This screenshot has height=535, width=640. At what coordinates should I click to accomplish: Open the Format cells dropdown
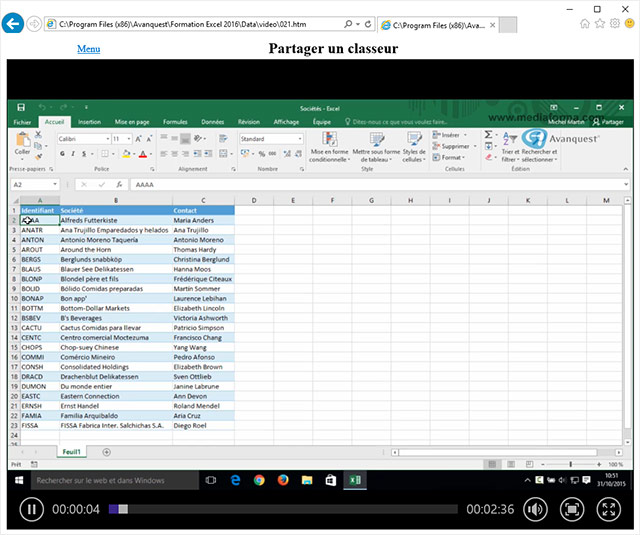449,157
